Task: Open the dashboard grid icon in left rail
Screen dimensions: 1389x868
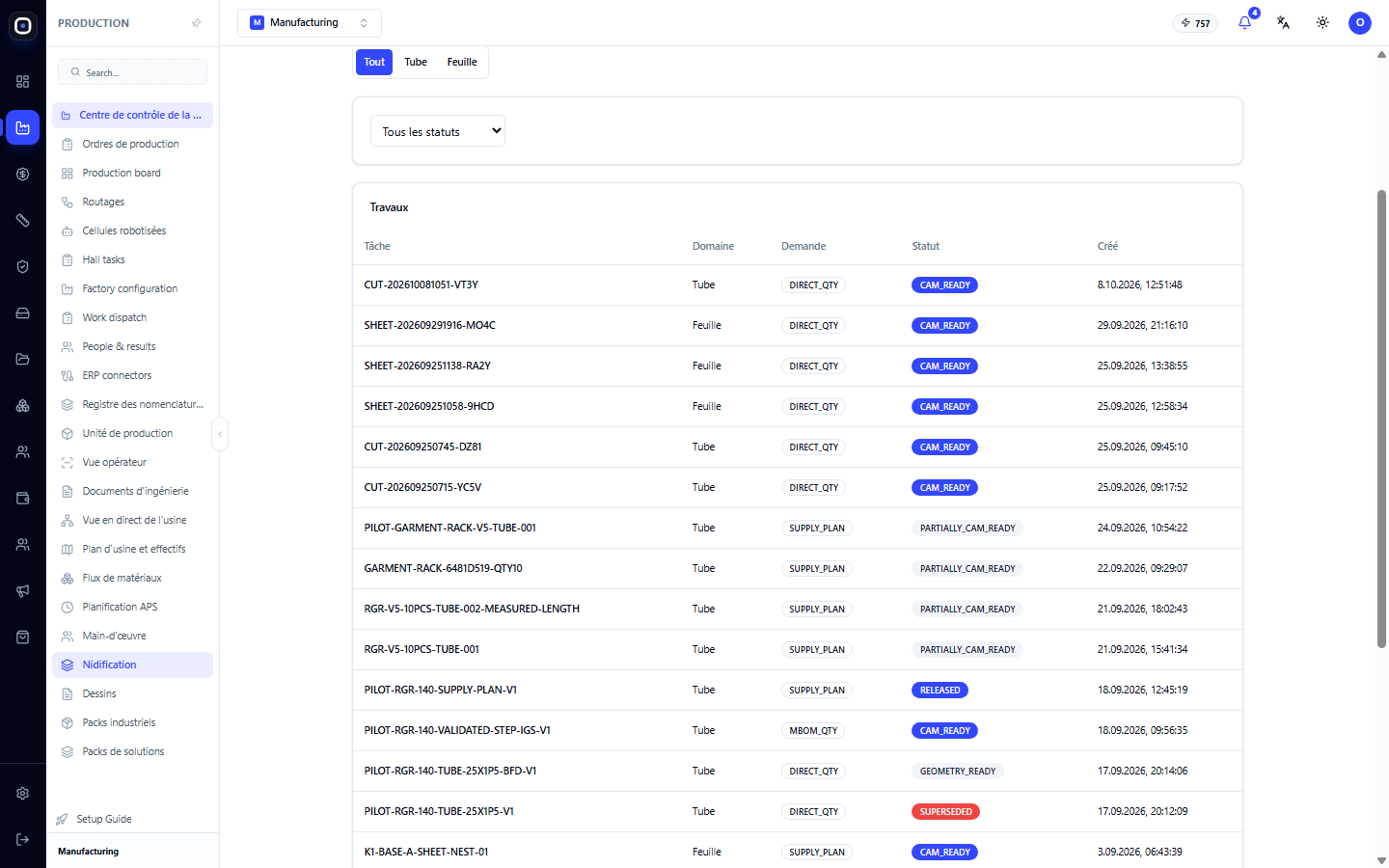Action: tap(23, 82)
